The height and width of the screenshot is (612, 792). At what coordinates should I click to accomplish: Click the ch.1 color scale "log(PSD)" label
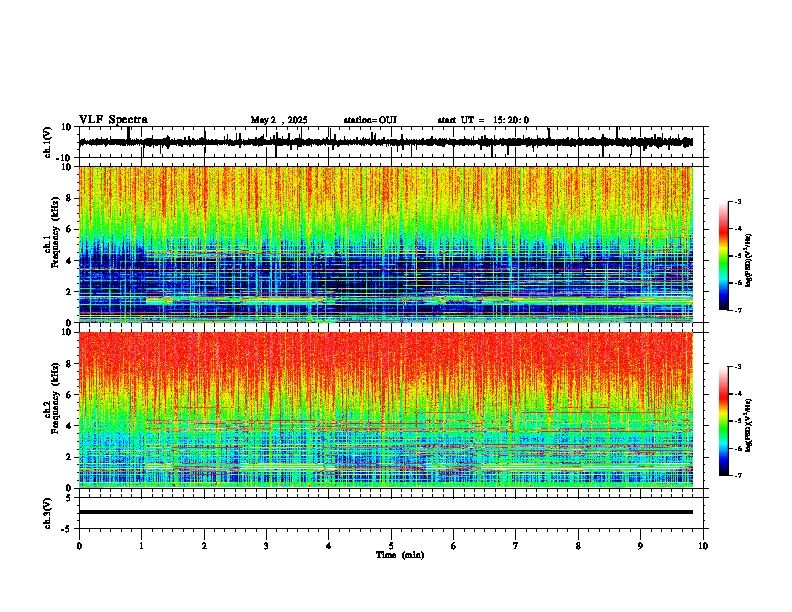pyautogui.click(x=749, y=260)
